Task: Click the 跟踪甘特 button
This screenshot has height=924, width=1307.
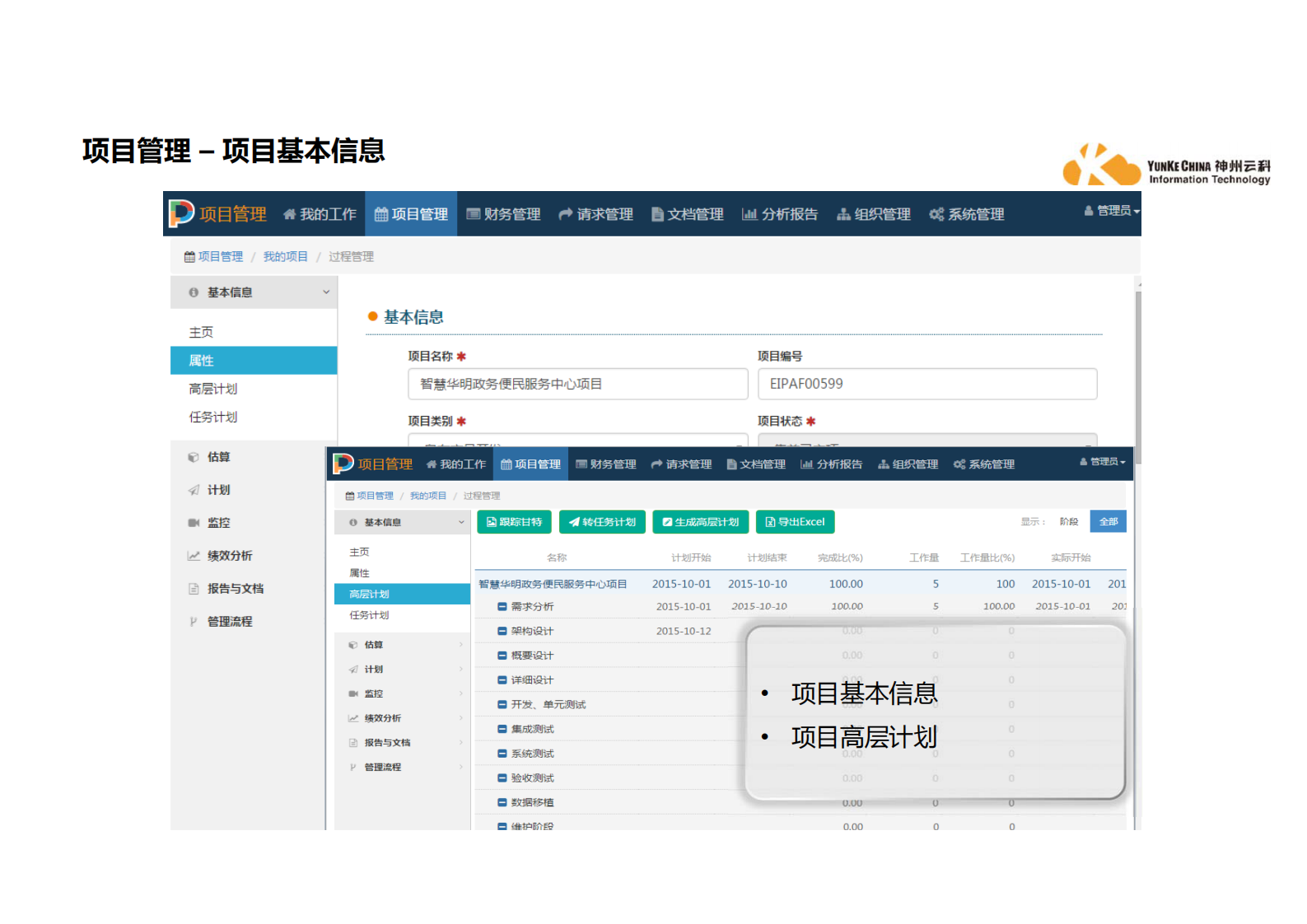Action: [515, 522]
